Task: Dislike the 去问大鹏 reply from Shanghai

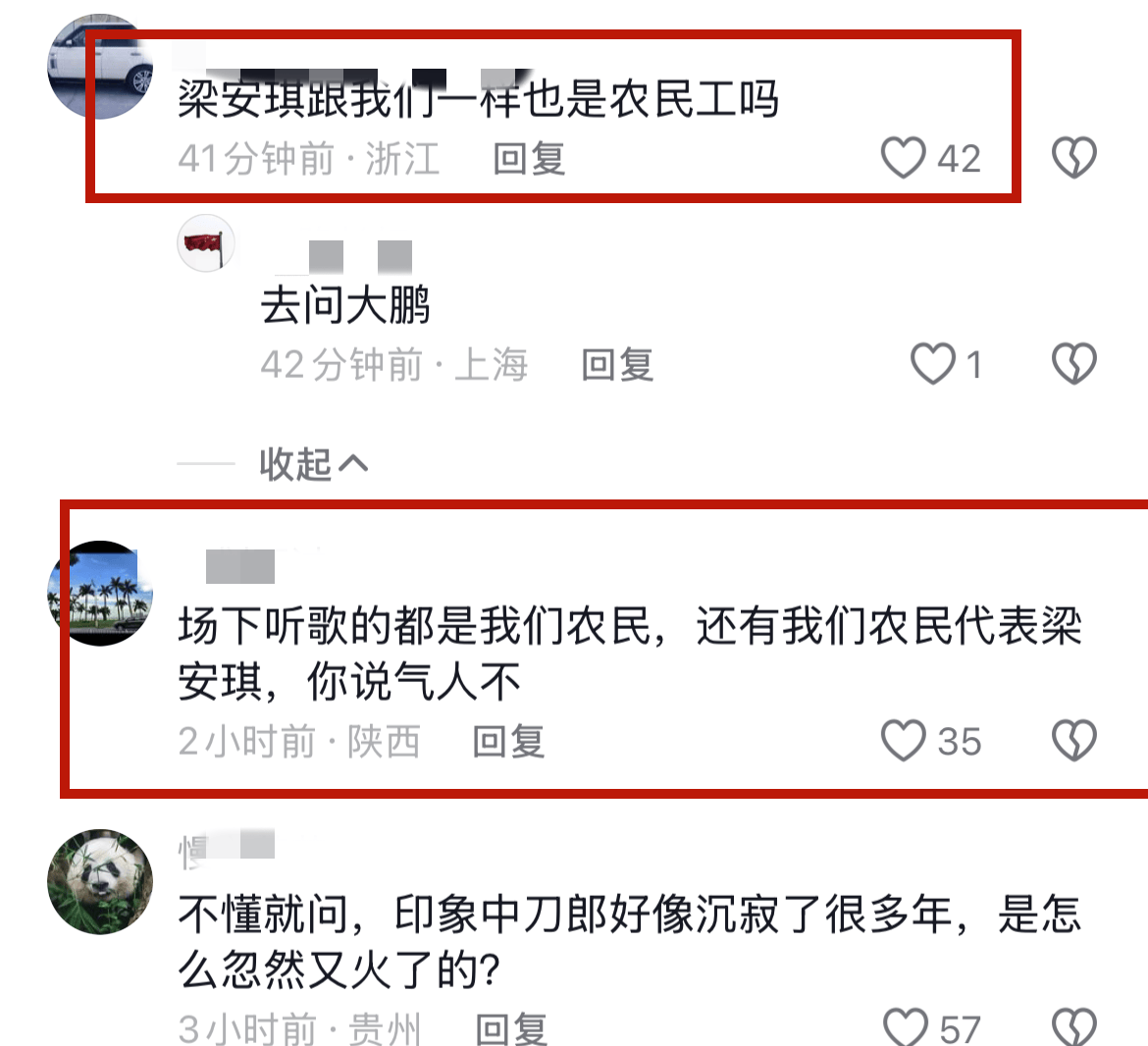Action: point(1074,363)
